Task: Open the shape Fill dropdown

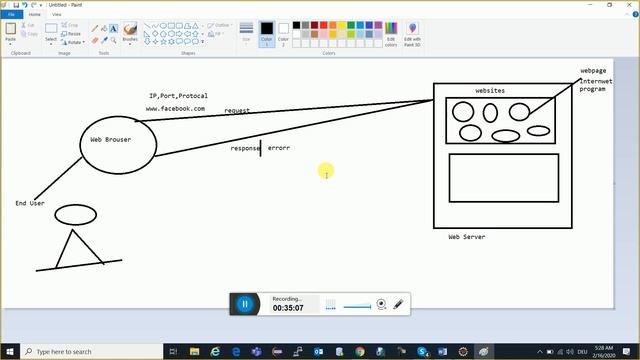Action: (x=216, y=34)
